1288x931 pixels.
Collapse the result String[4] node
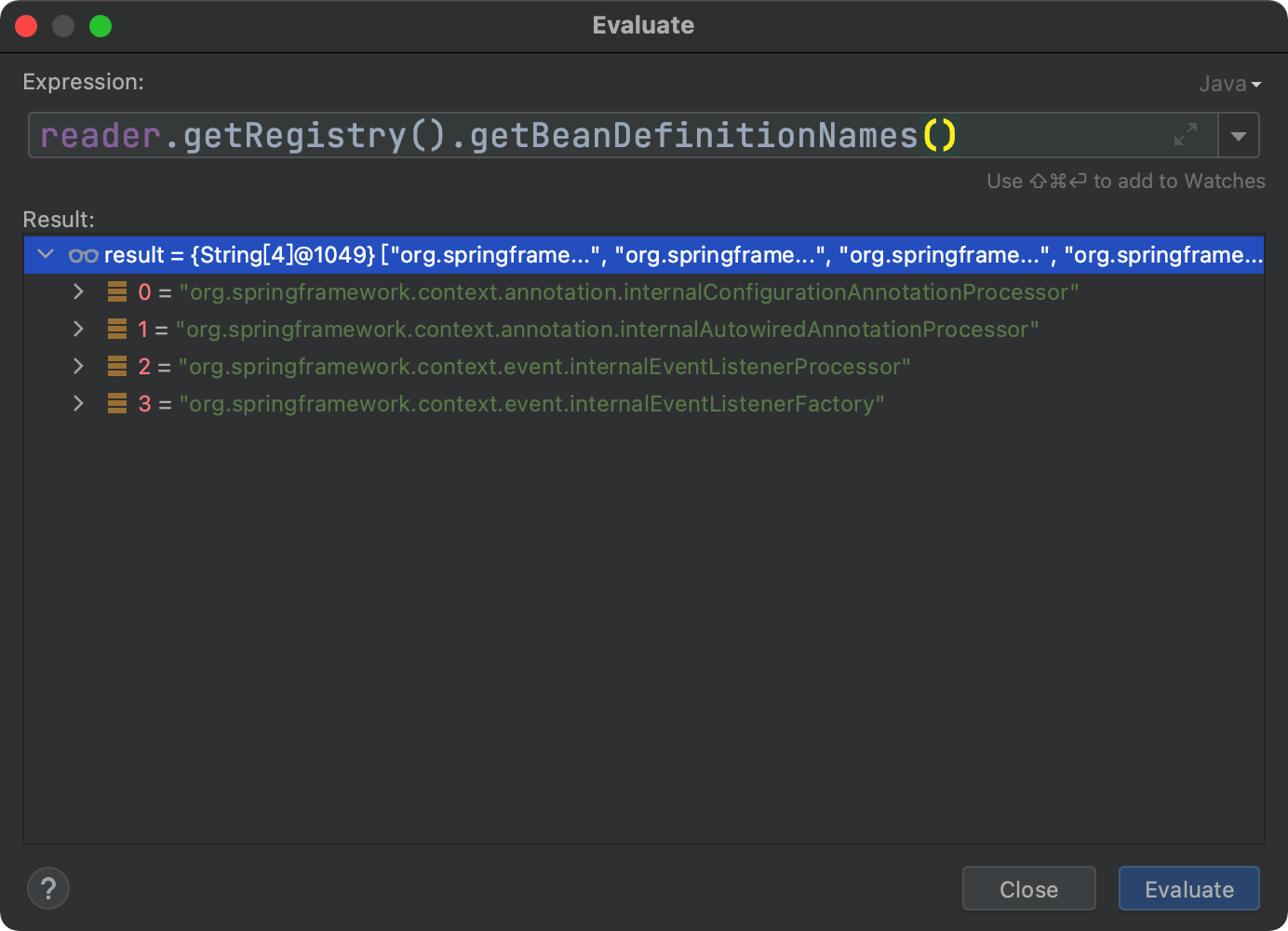click(46, 254)
